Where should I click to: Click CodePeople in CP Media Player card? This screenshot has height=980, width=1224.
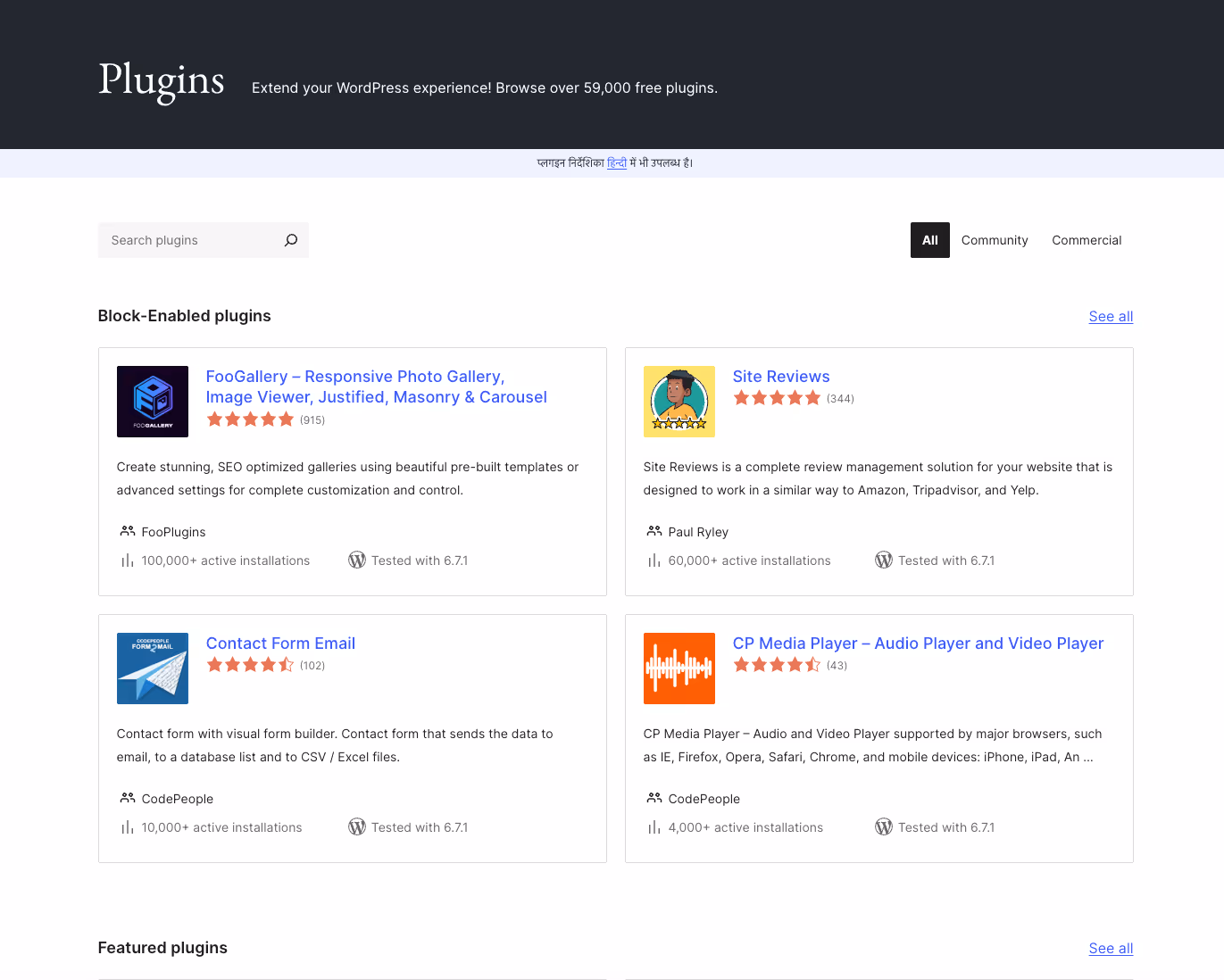pyautogui.click(x=704, y=799)
